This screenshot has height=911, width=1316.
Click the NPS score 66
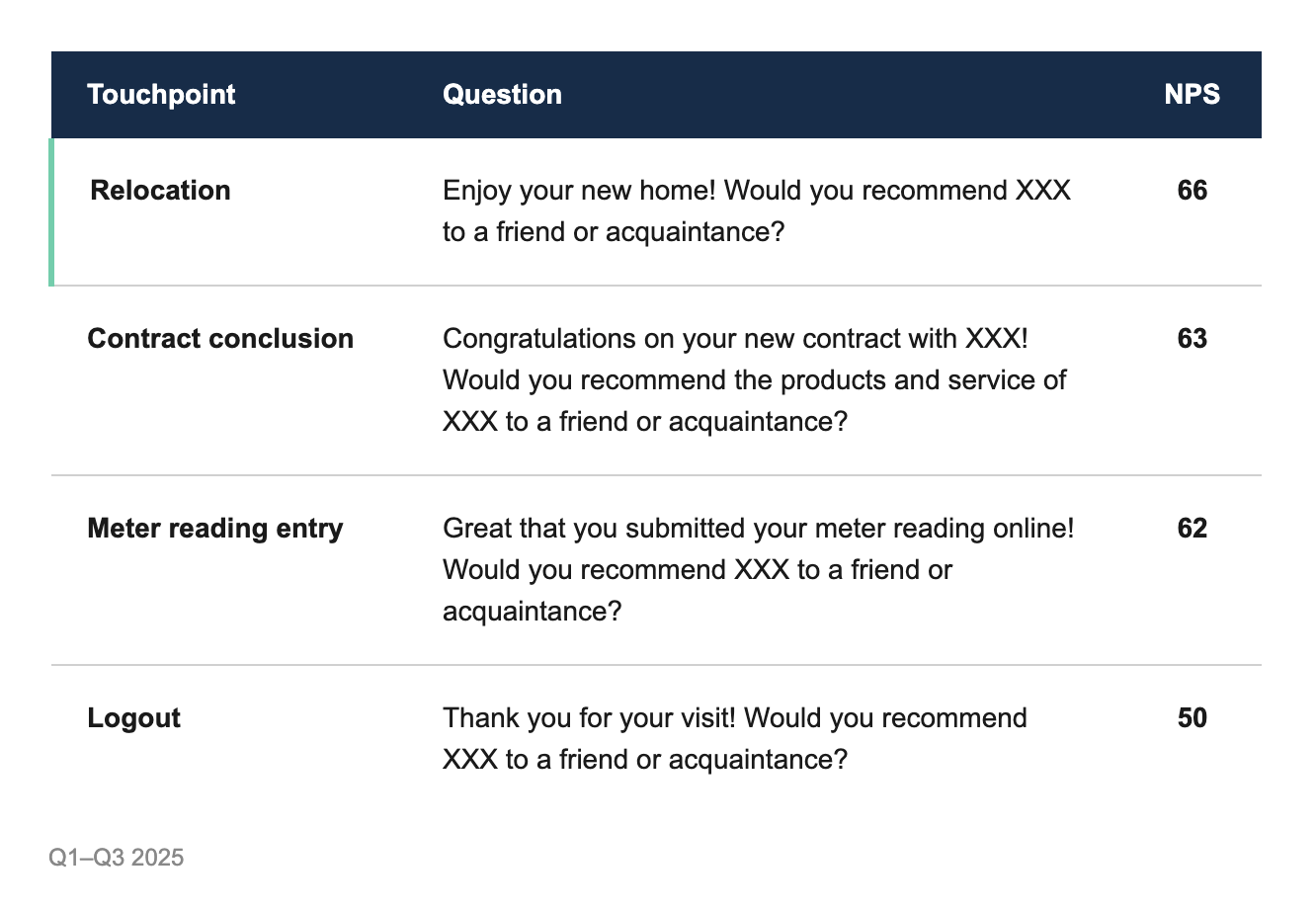click(x=1193, y=191)
